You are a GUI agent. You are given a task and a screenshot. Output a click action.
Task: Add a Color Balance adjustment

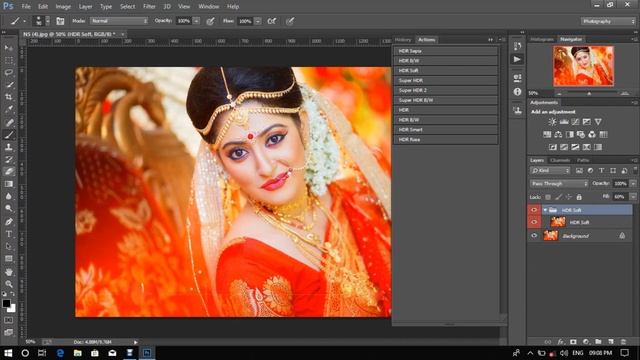coord(558,134)
